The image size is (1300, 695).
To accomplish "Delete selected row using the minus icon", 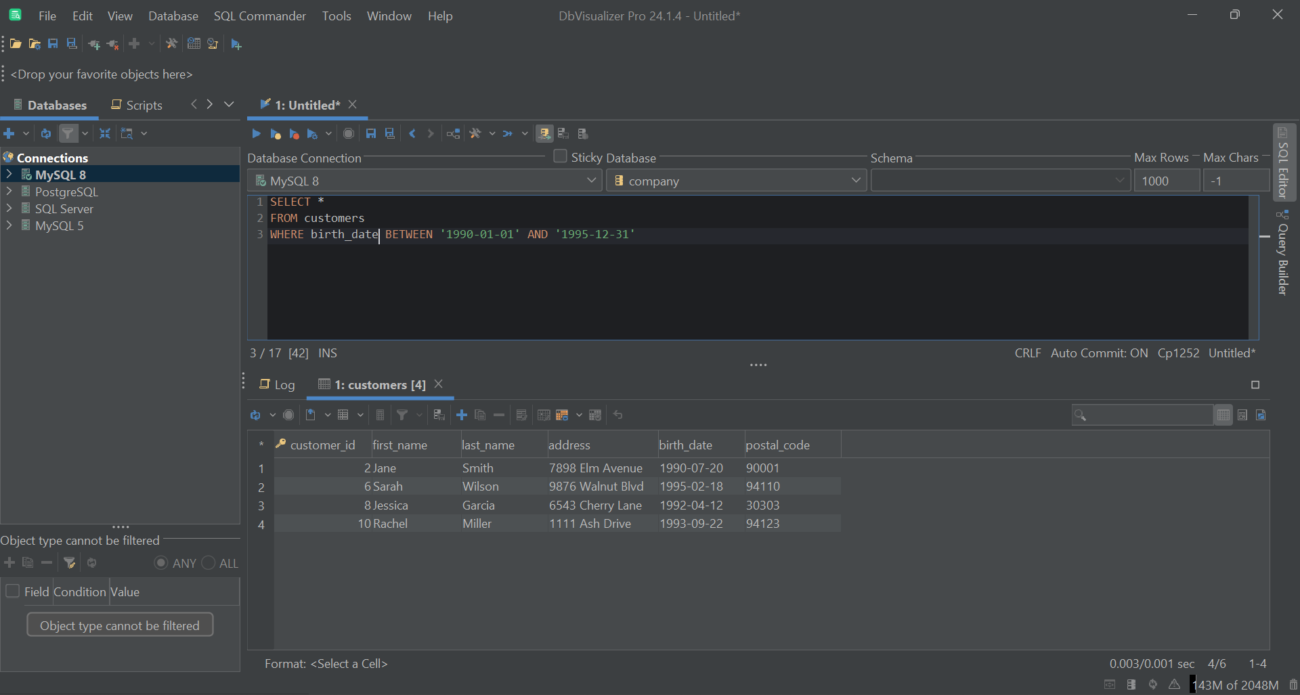I will coord(499,414).
